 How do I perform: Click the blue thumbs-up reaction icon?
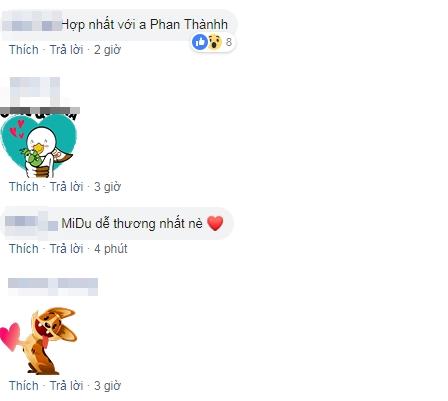[200, 42]
